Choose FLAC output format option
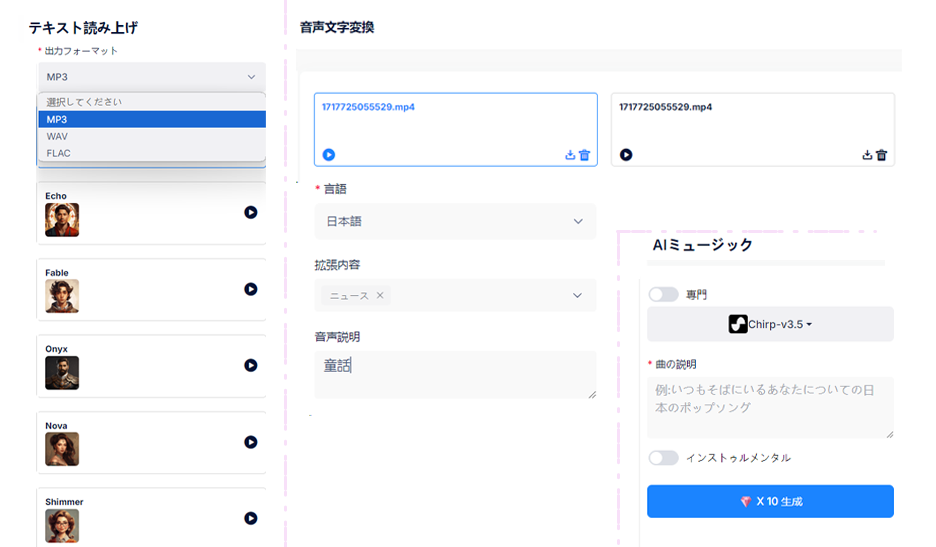The width and height of the screenshot is (936, 547). click(x=152, y=153)
